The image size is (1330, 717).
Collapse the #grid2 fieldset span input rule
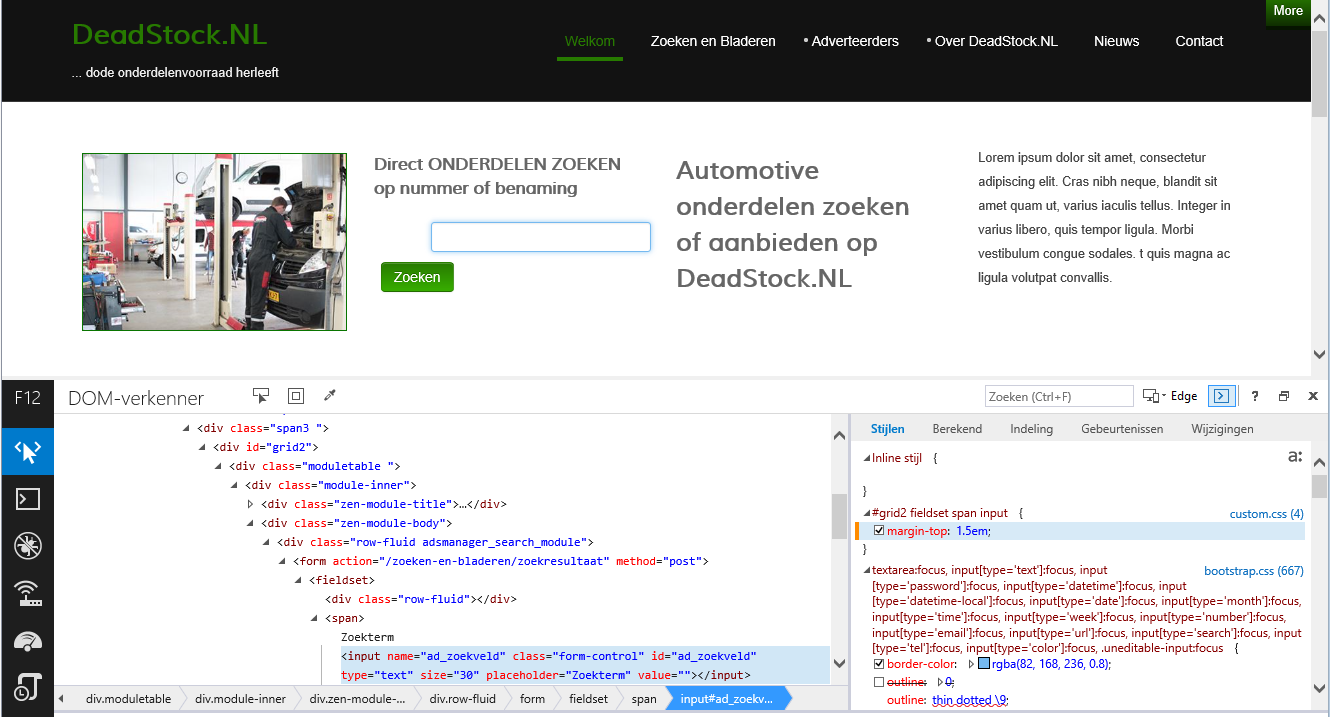865,513
